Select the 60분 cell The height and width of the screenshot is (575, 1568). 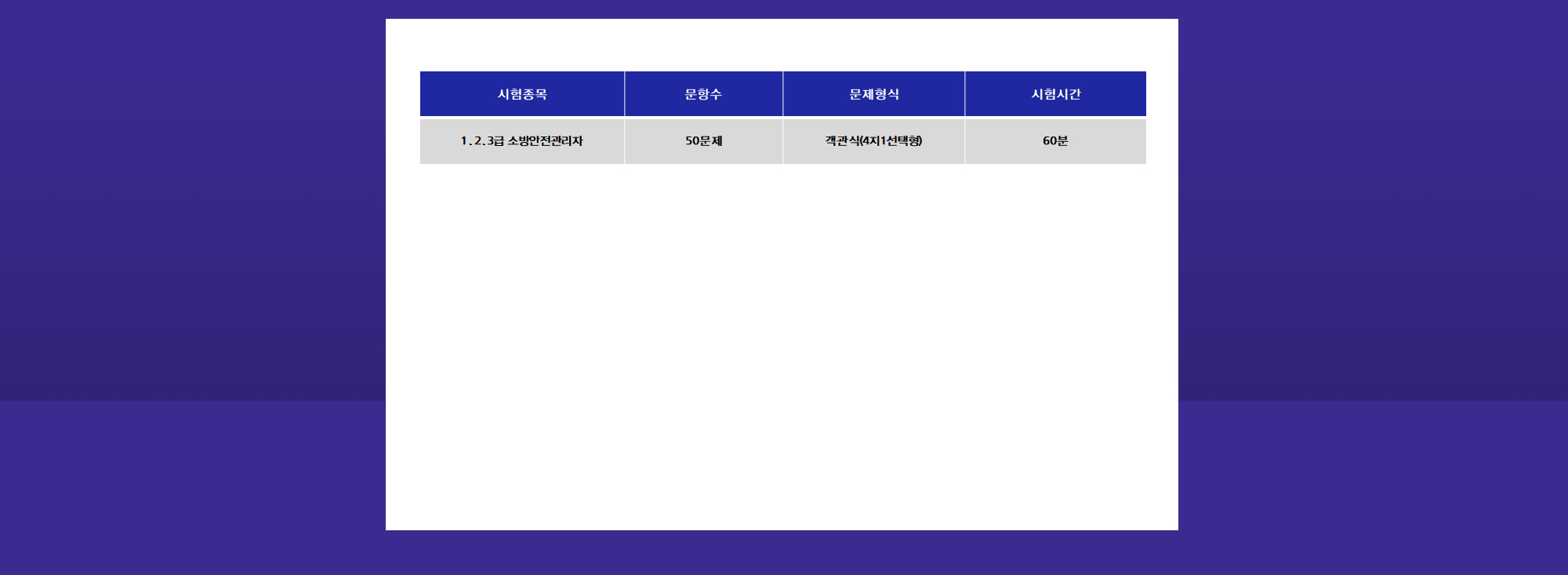(x=1056, y=141)
